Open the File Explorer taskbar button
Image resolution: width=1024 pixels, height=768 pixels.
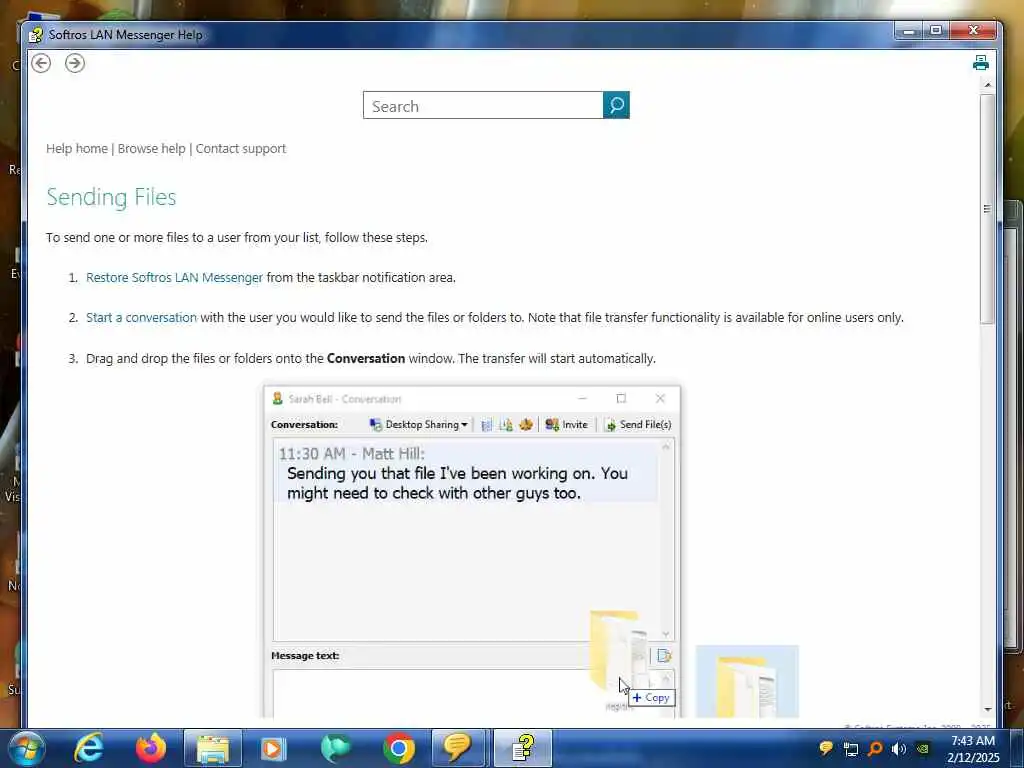tap(213, 748)
